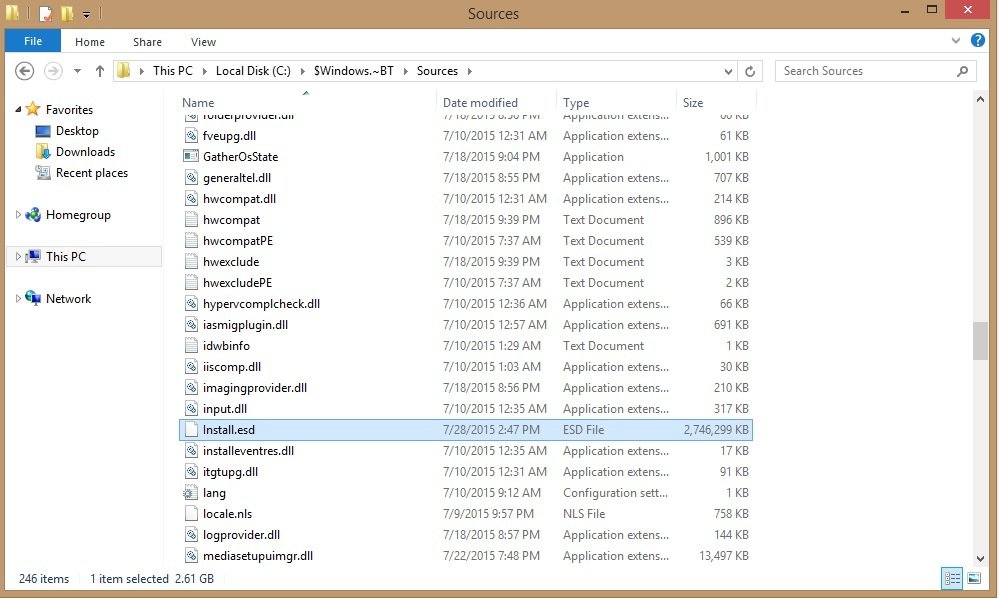Select Downloads in Favorites
Screen dimensions: 999x598
pos(85,152)
